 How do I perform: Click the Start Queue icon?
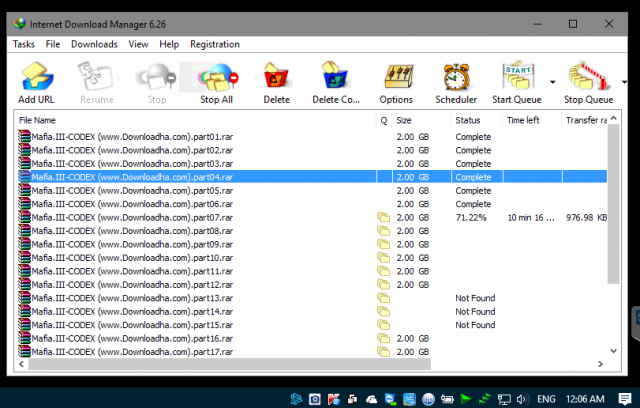[517, 80]
